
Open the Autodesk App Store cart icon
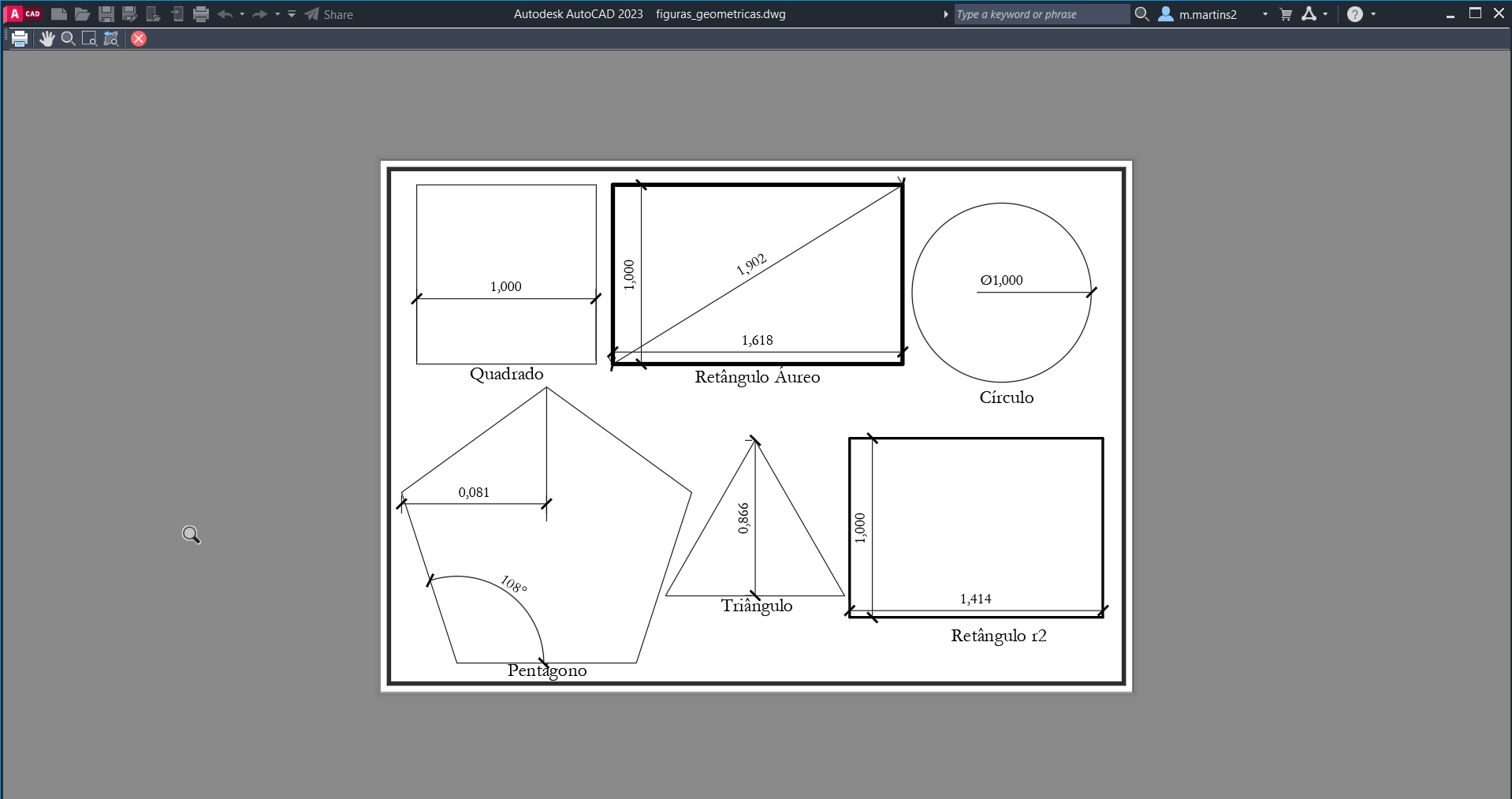point(1286,14)
